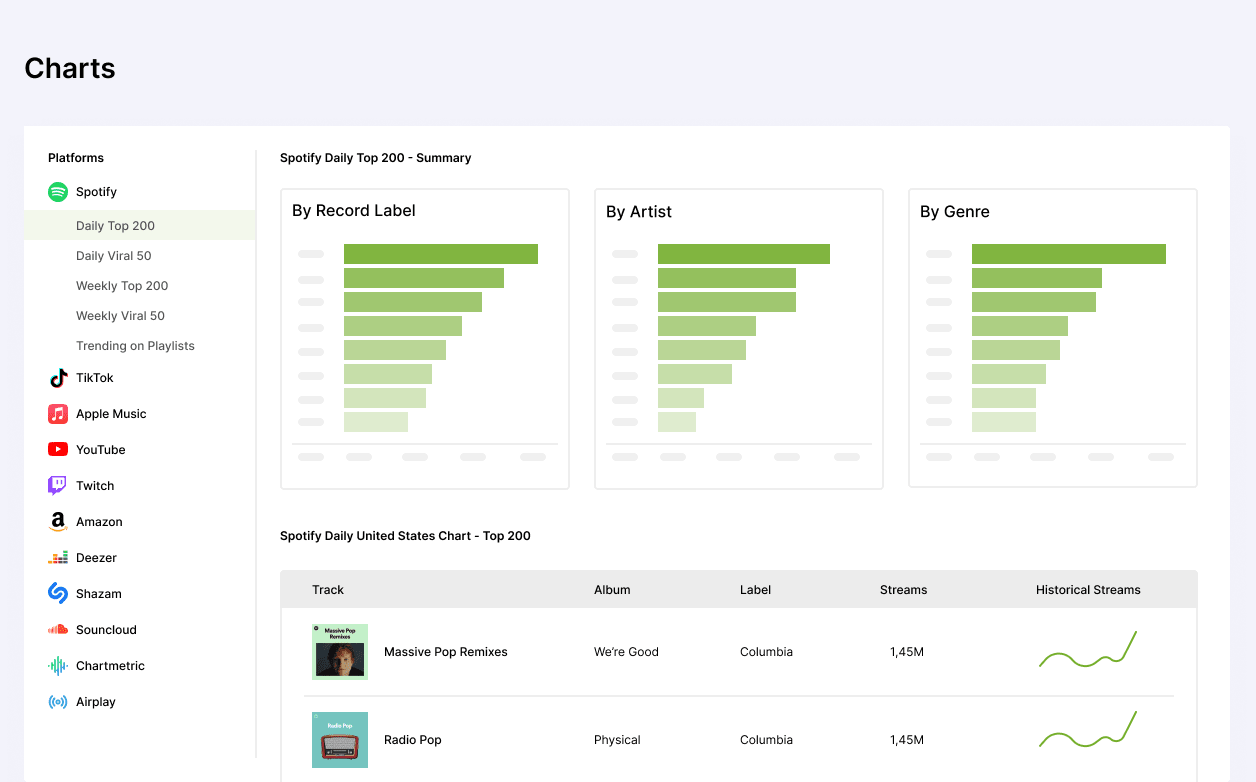This screenshot has height=782, width=1256.
Task: Click the TikTok logo icon
Action: pos(58,378)
